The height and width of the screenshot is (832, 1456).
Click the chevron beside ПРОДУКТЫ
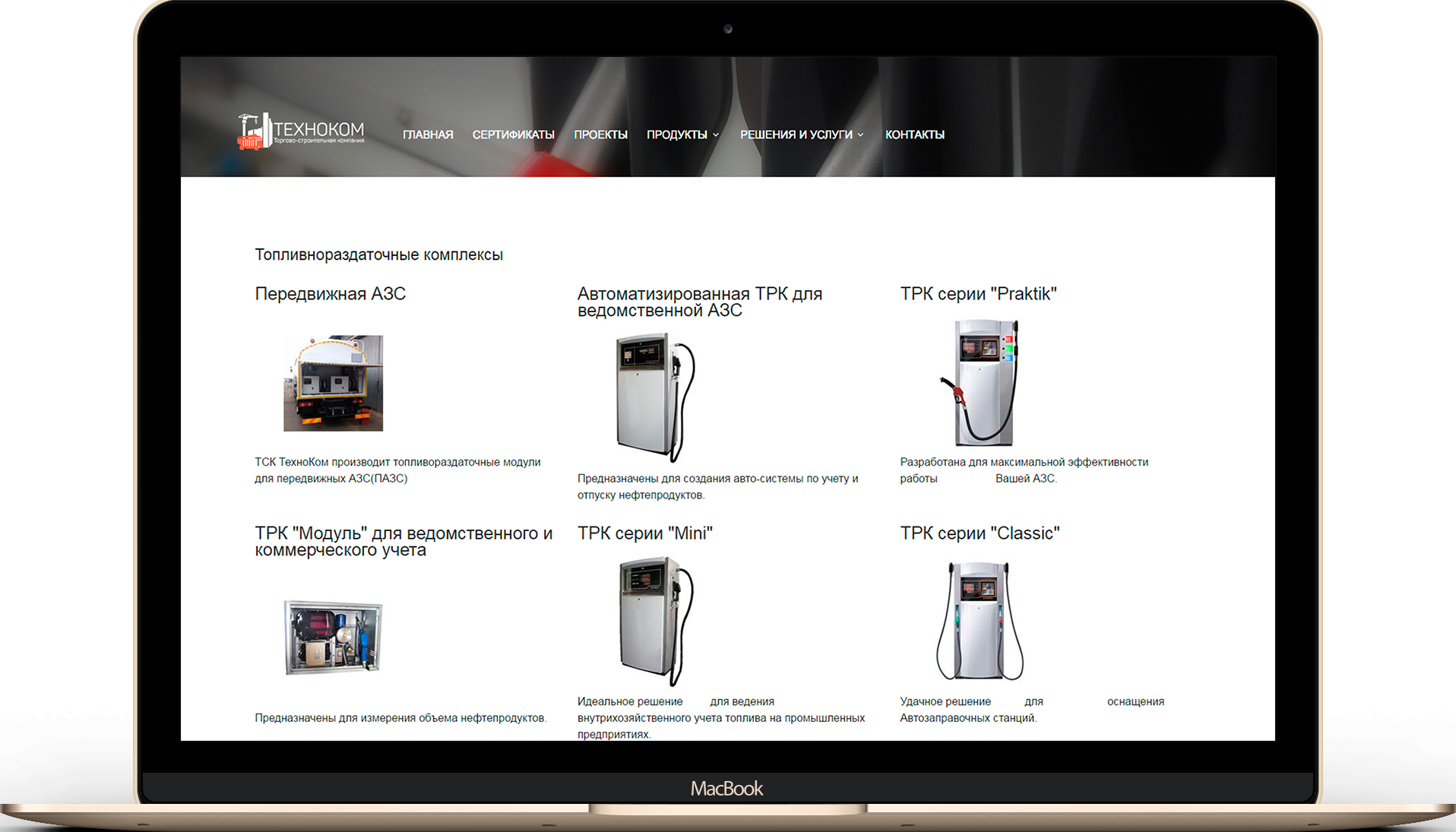[x=716, y=135]
